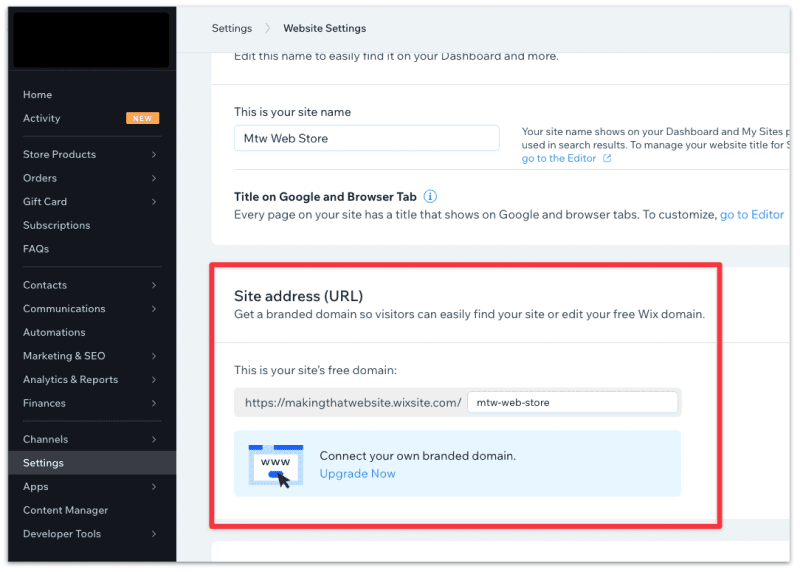Expand the Channels chevron

154,439
